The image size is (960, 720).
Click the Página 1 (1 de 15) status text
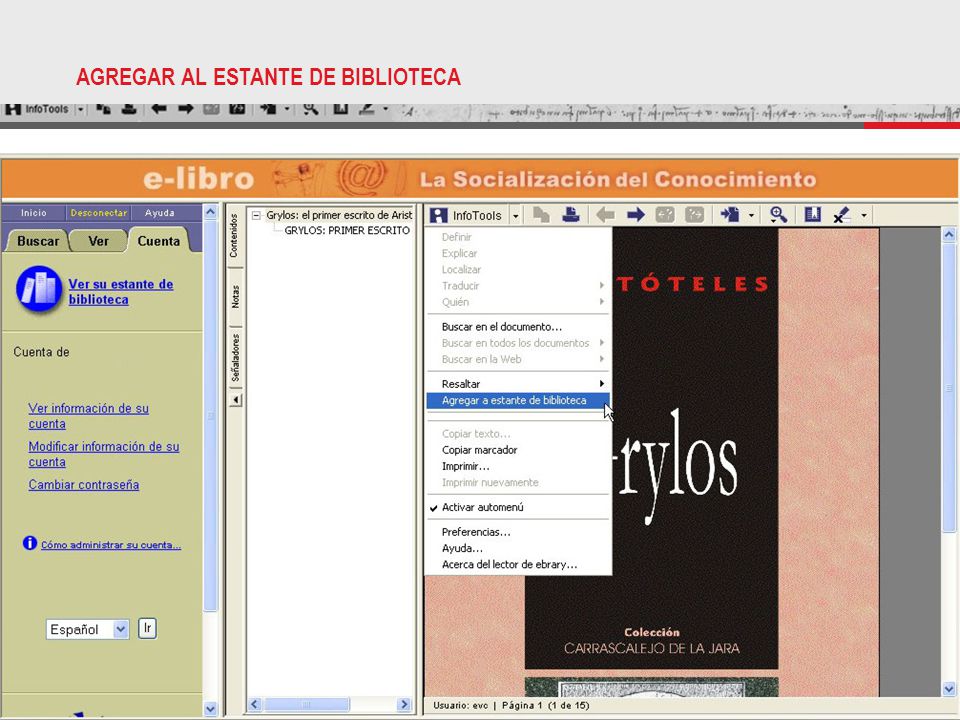(x=546, y=705)
